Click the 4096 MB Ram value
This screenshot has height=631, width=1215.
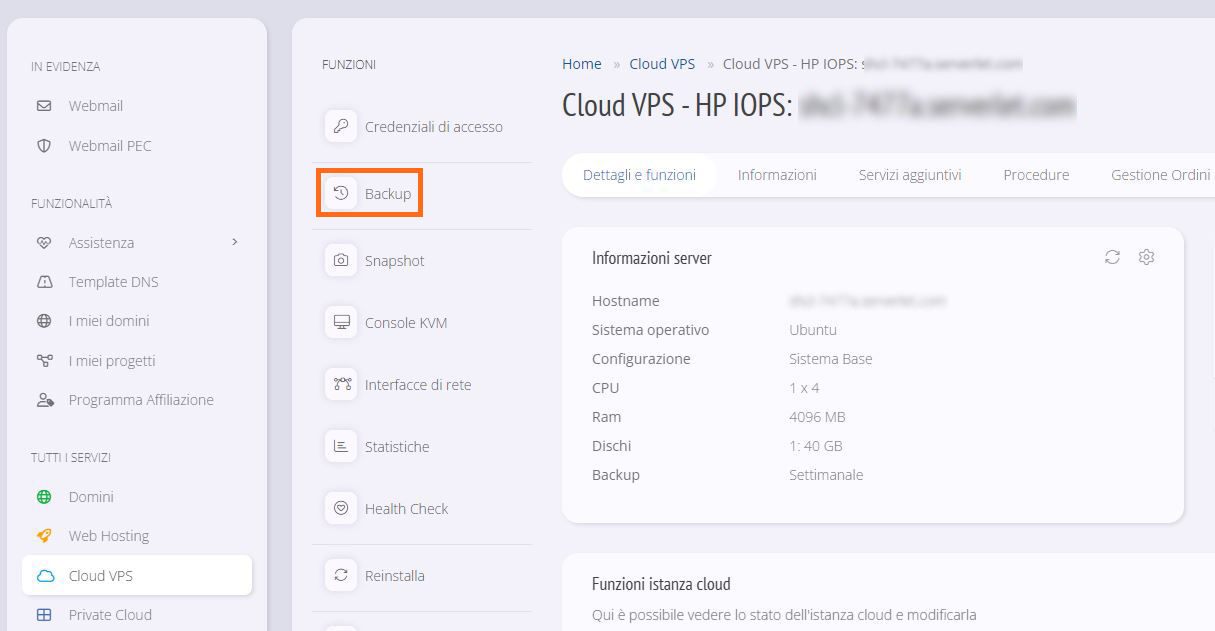point(817,417)
